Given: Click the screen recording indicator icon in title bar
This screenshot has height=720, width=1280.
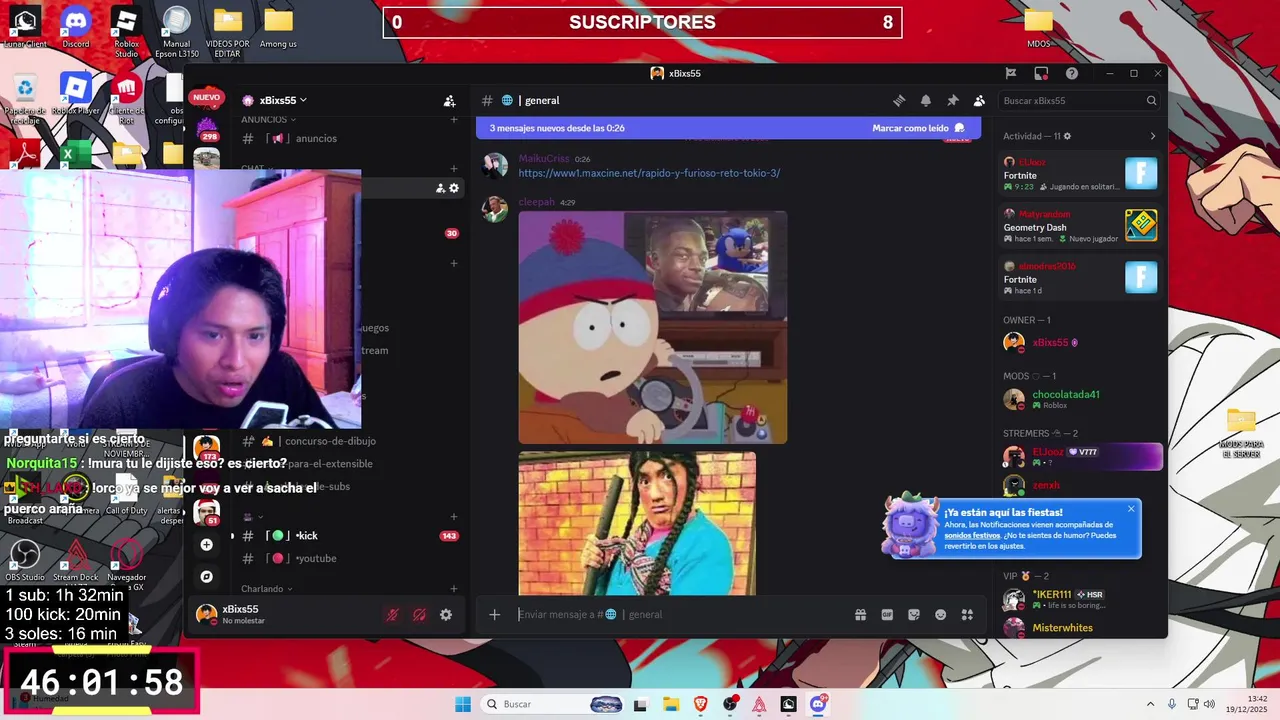Looking at the screenshot, I should (1041, 73).
